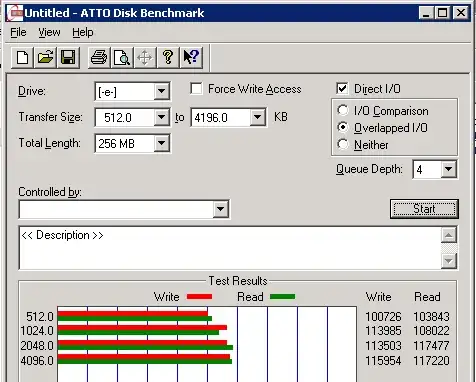Click the four-arrow move icon

click(x=145, y=58)
